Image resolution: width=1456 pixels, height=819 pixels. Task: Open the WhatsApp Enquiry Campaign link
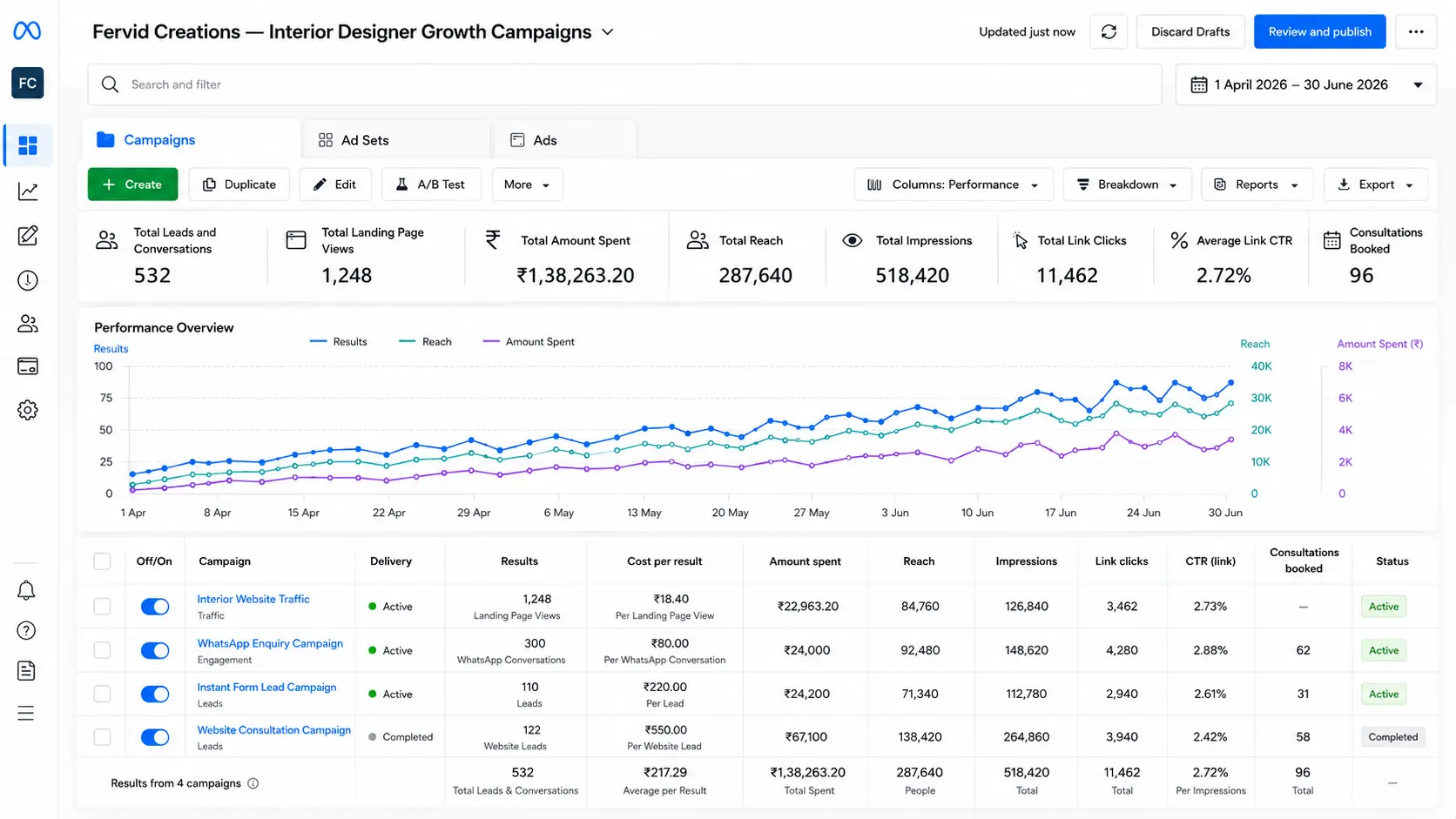tap(270, 643)
